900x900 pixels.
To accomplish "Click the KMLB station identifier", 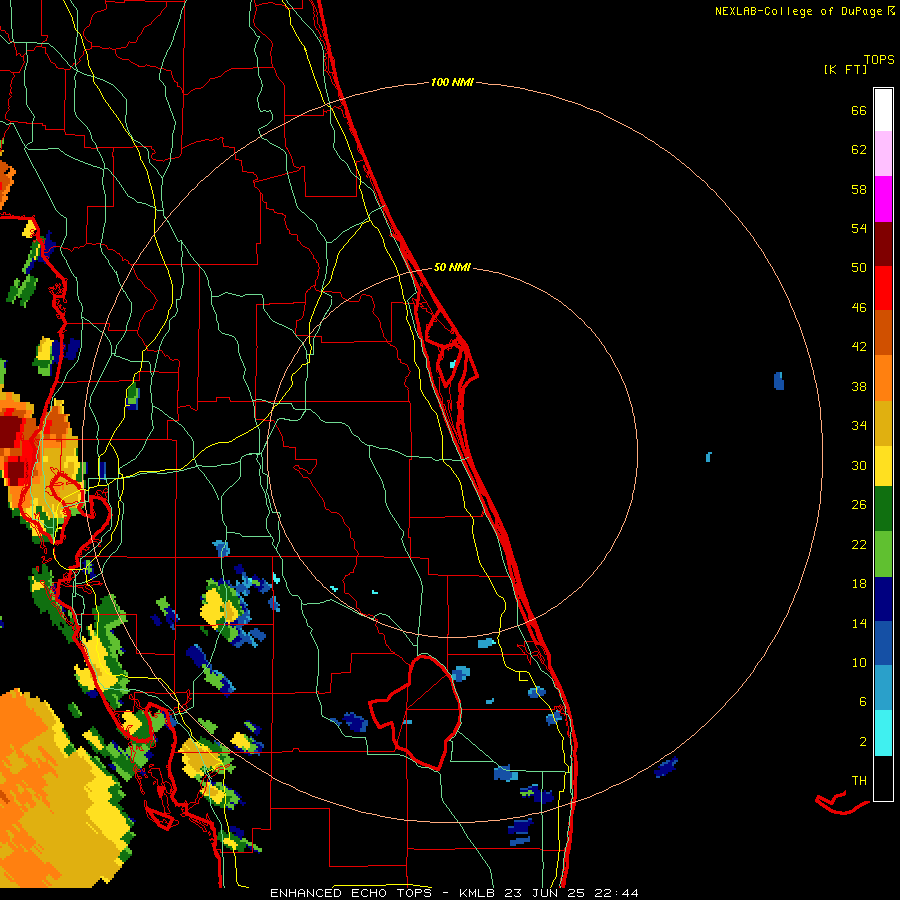I will tap(478, 893).
